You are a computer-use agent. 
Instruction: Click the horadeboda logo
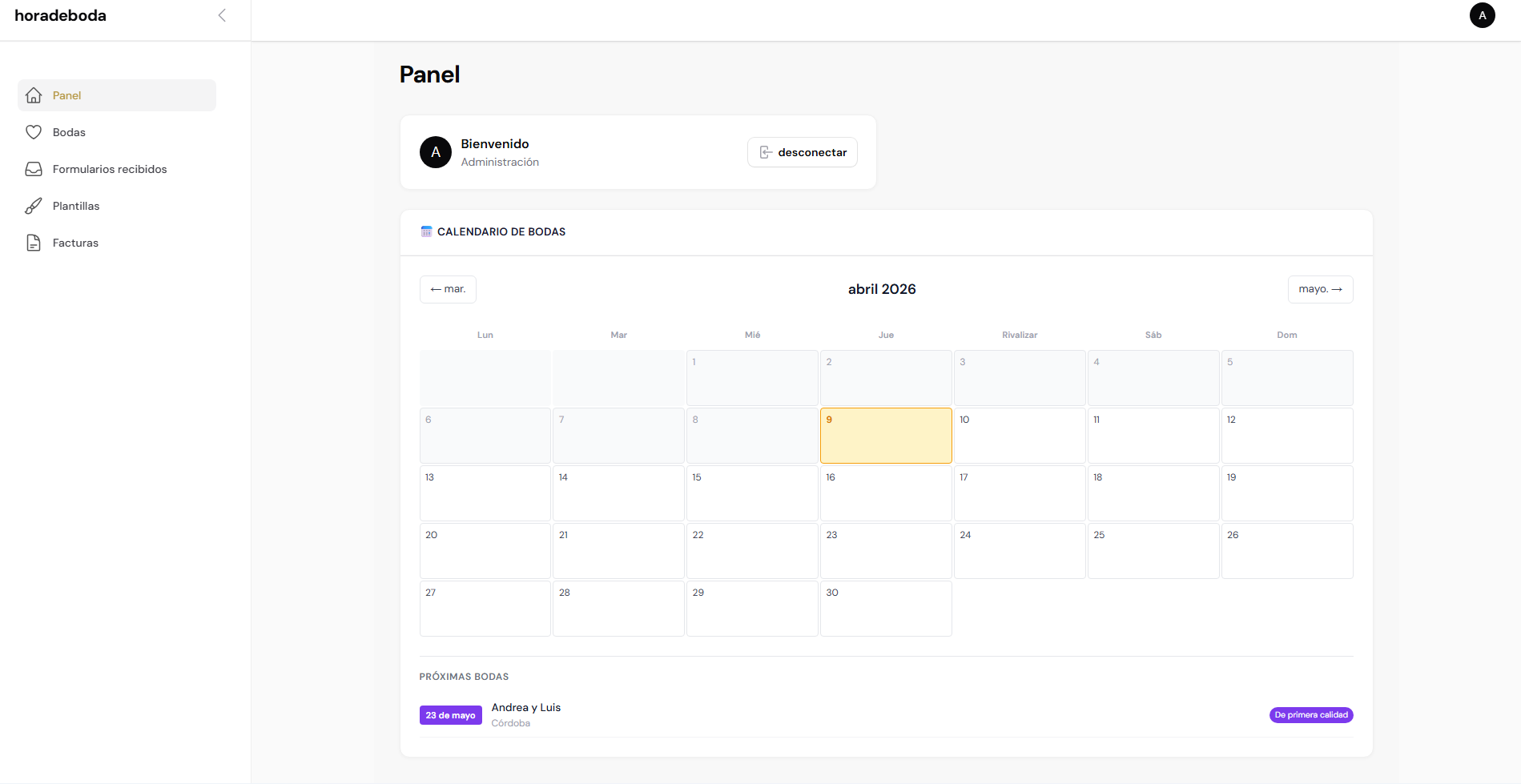(61, 15)
